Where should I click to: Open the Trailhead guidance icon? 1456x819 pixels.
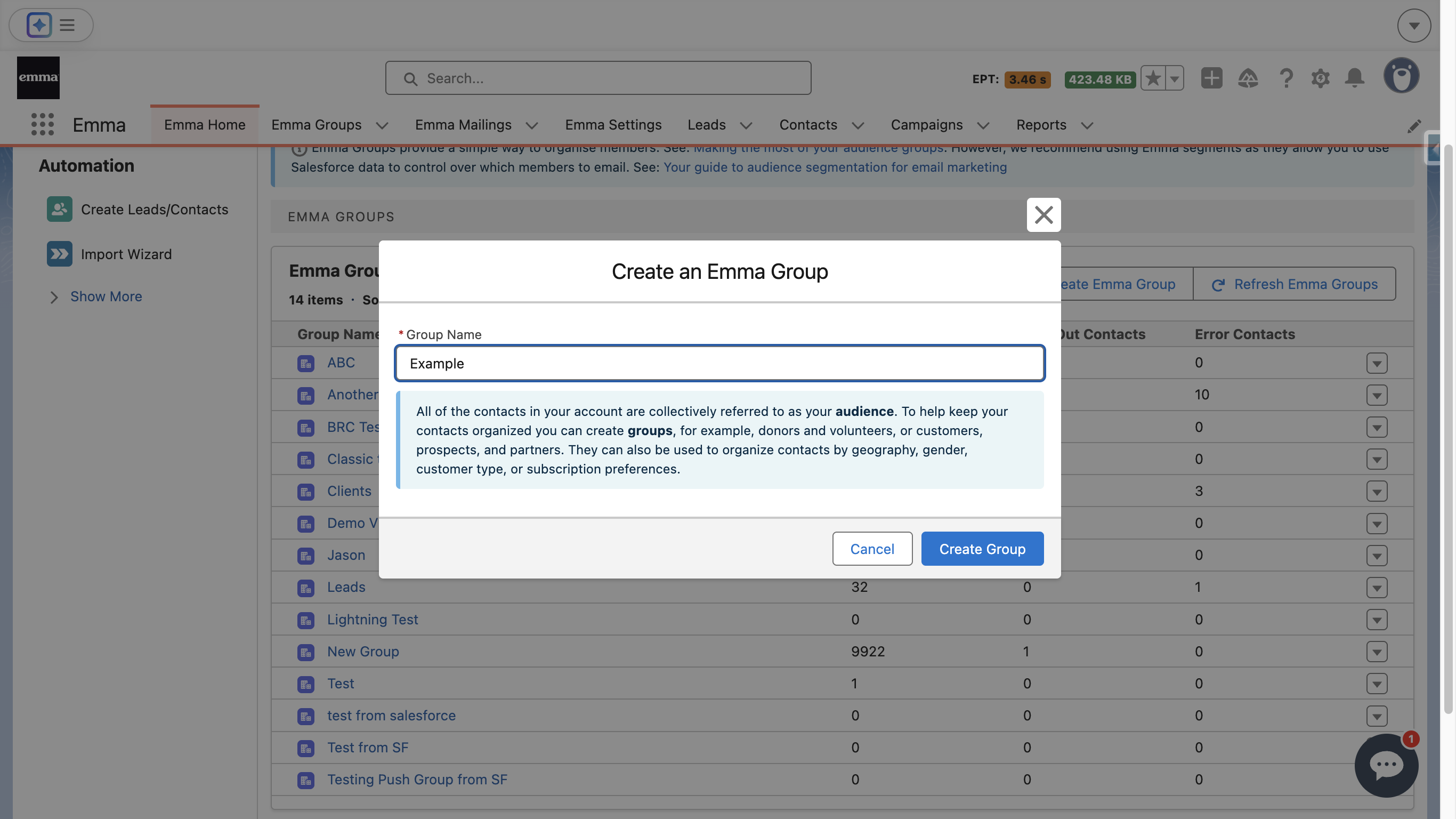1248,78
